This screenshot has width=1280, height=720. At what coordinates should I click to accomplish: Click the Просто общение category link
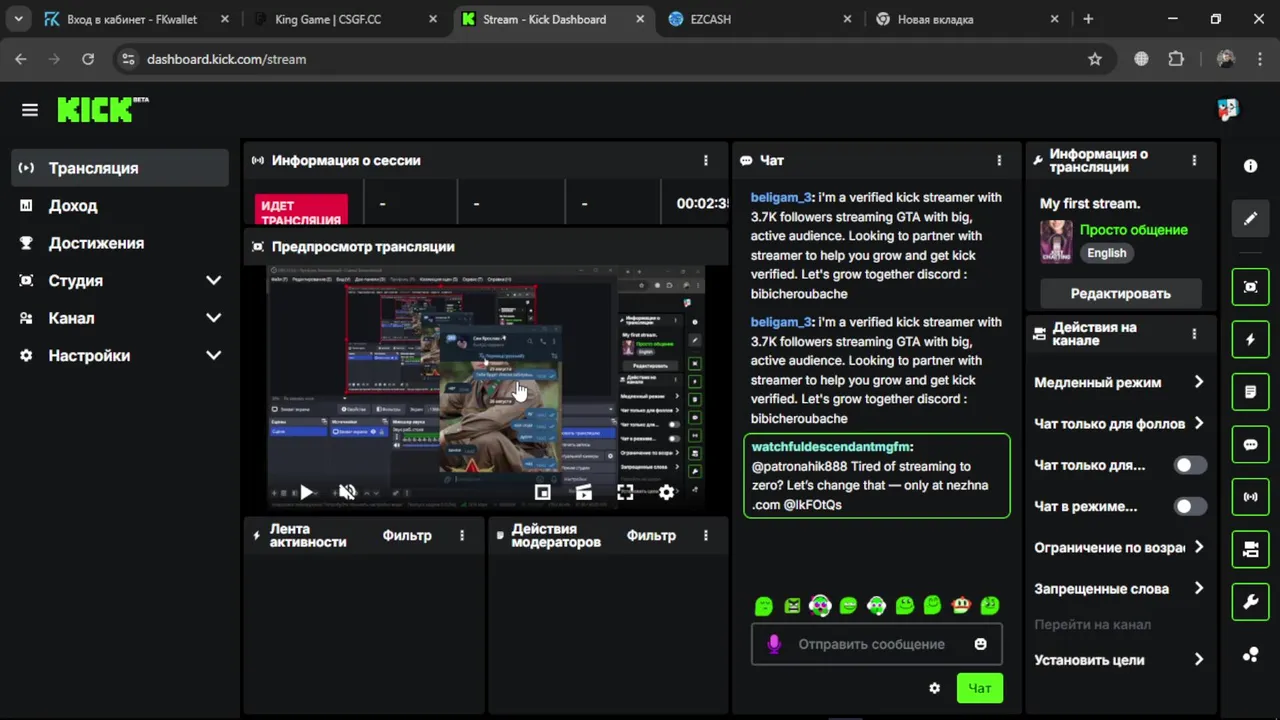pyautogui.click(x=1133, y=230)
